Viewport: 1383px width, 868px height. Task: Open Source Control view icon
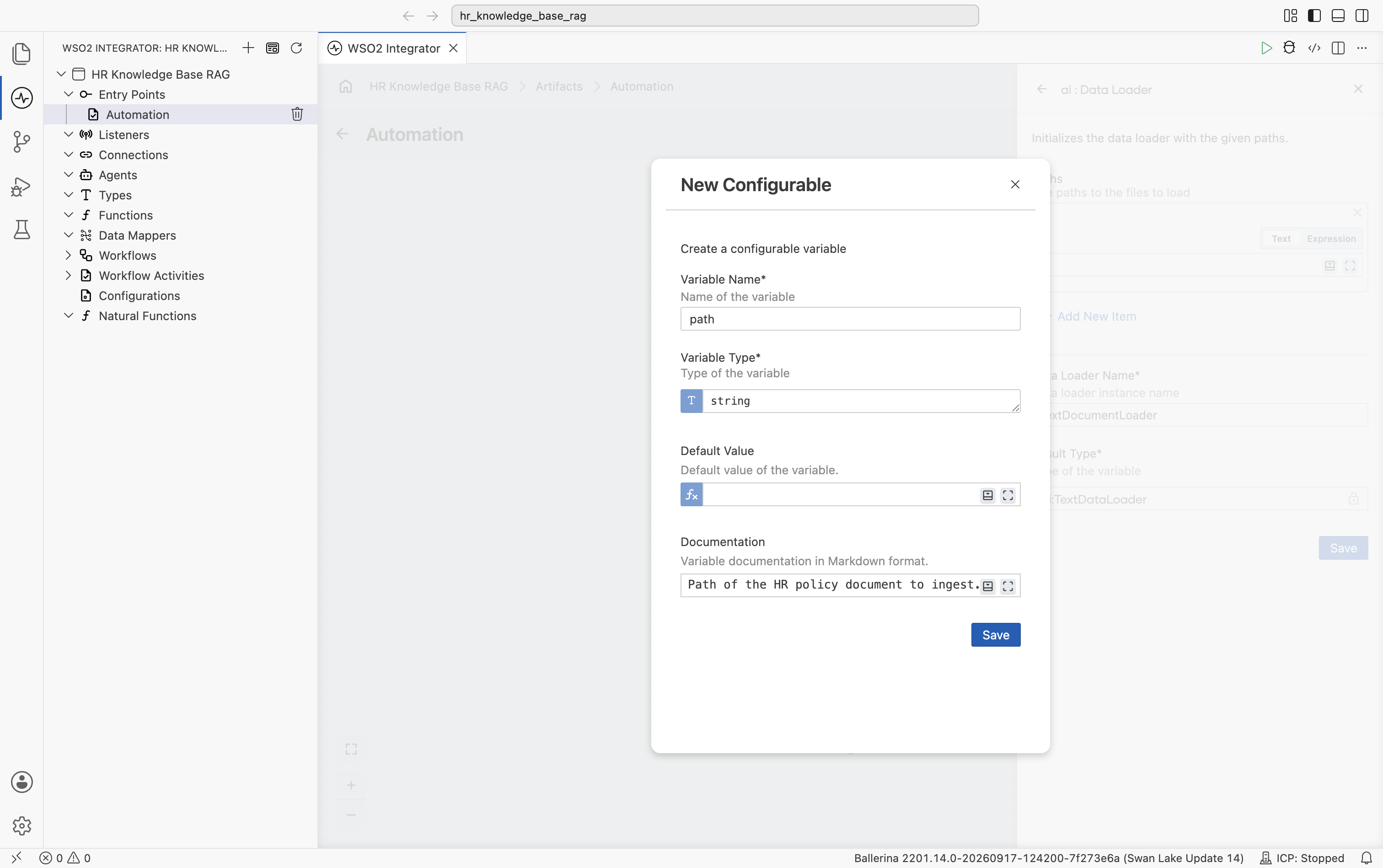click(22, 141)
